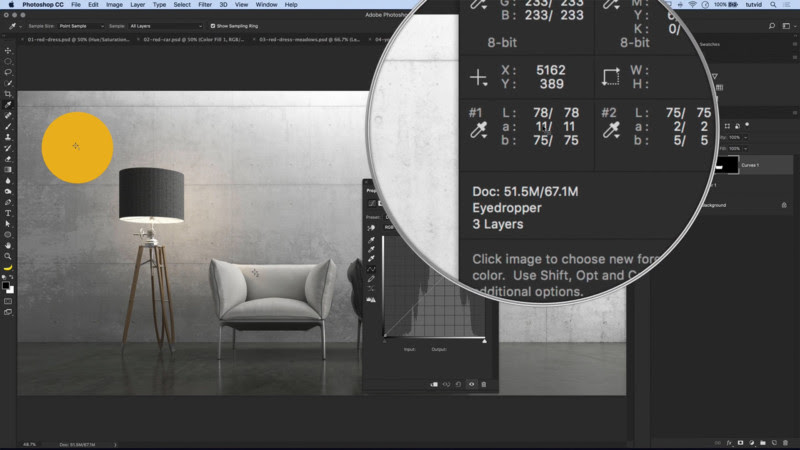This screenshot has width=800, height=450.
Task: Select the Blur tool
Action: [x=8, y=181]
